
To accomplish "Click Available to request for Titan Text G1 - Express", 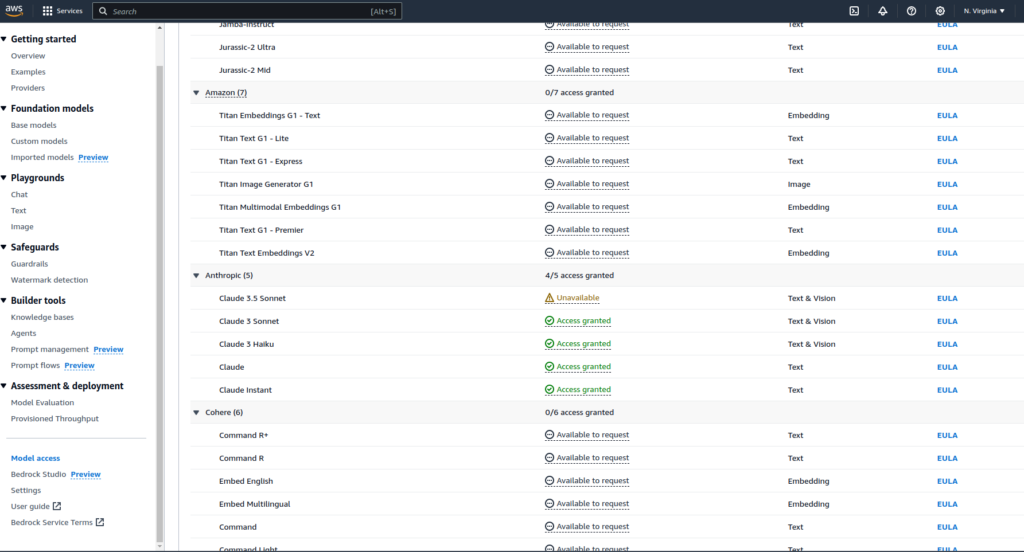I will point(592,161).
